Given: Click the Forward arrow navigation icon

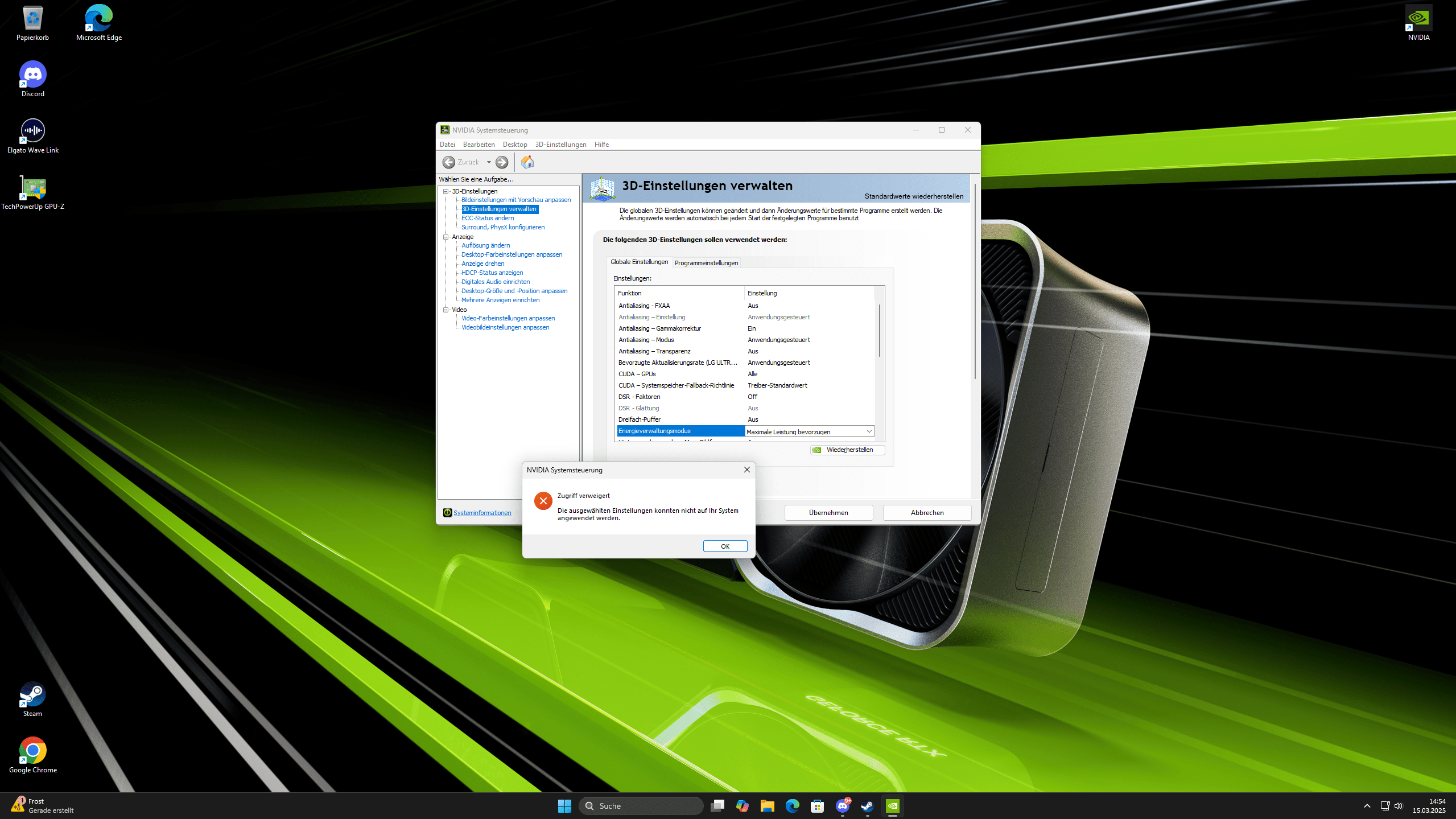Looking at the screenshot, I should [501, 162].
